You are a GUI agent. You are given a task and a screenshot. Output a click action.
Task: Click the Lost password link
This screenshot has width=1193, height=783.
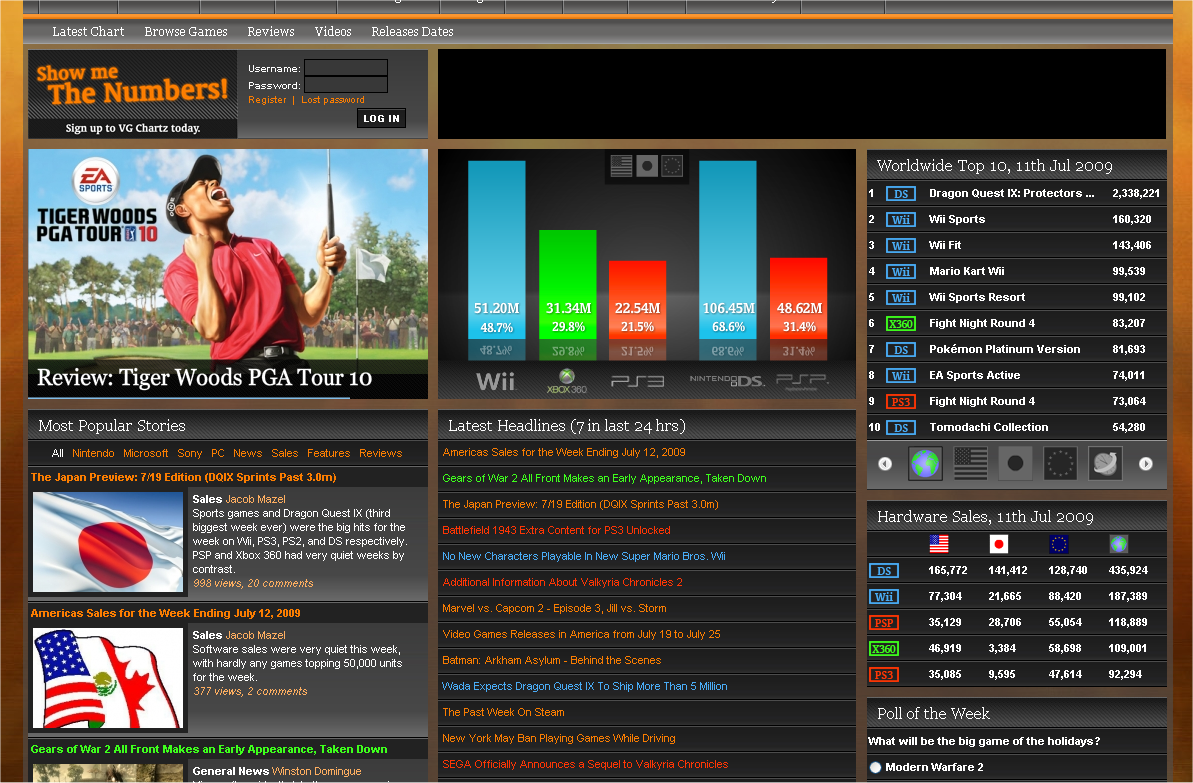[332, 100]
